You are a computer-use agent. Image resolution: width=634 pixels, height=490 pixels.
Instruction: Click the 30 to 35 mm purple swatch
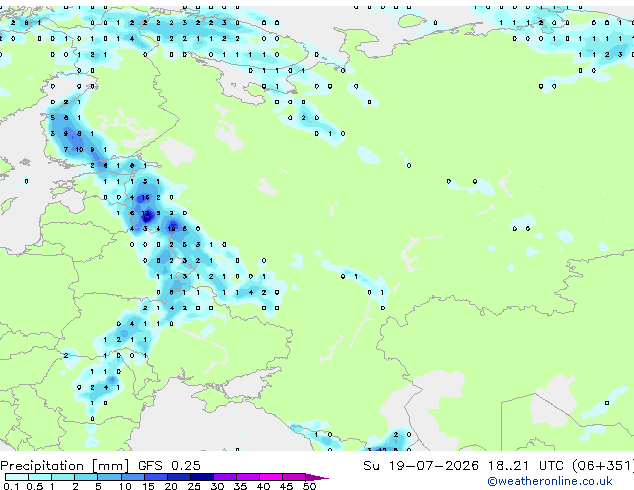(x=224, y=477)
